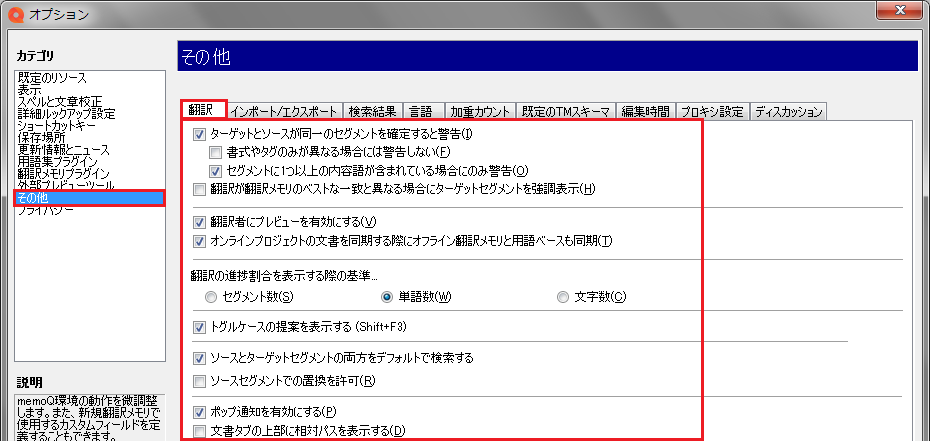Enable 書式やタグのみが異なる場合には警告しない checkbox
Image resolution: width=930 pixels, height=441 pixels.
click(x=216, y=152)
